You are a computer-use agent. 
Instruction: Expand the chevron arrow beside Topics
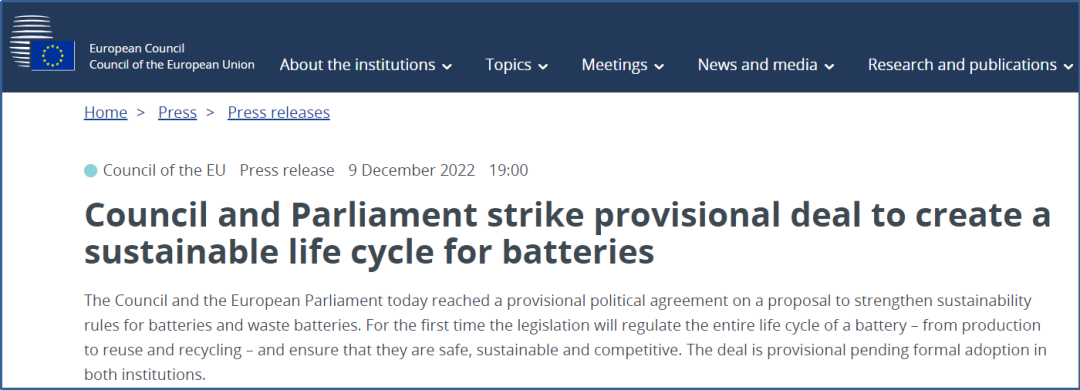point(543,67)
